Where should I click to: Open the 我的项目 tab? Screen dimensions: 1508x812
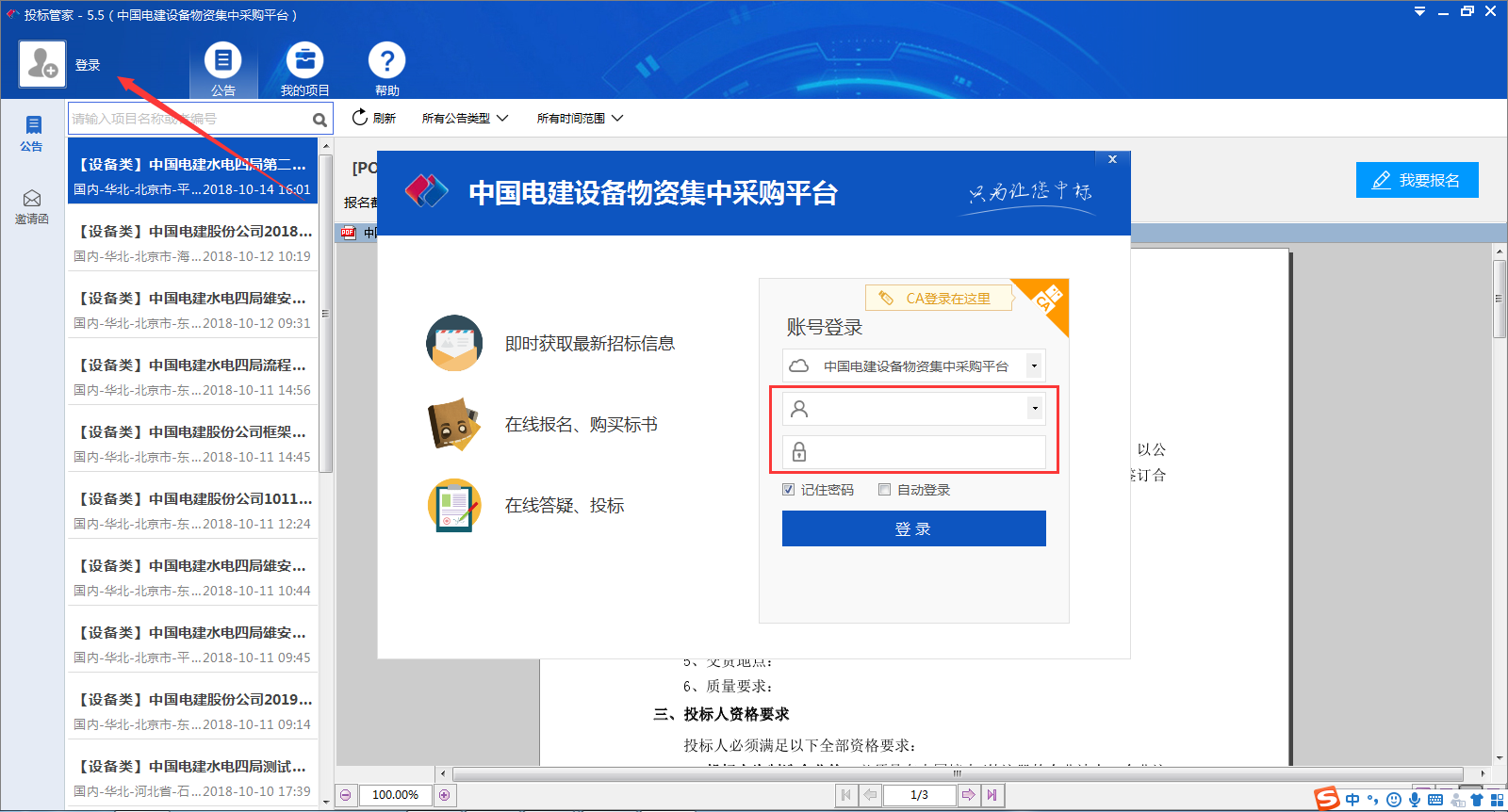coord(304,70)
